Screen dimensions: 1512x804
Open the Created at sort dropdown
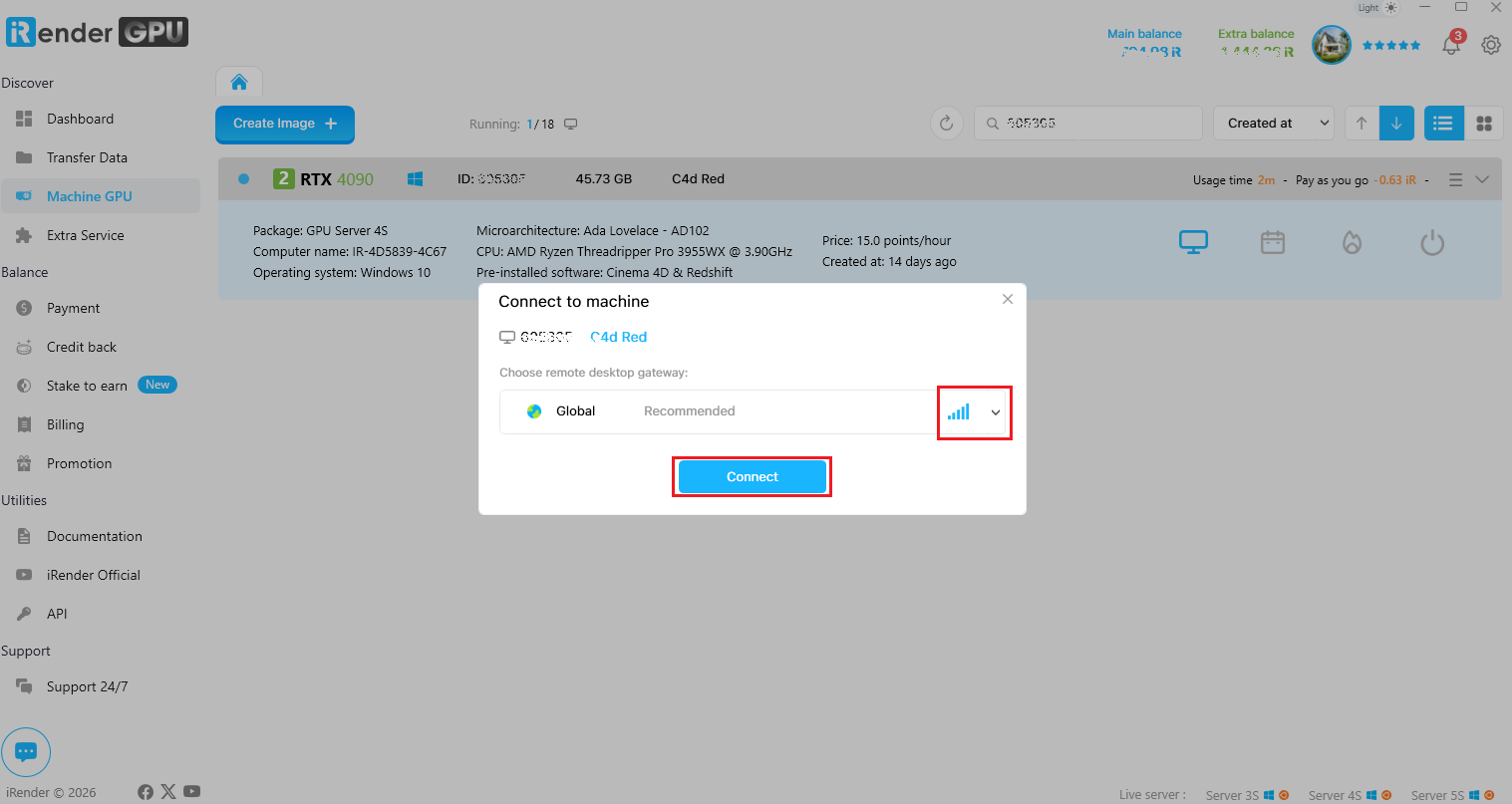point(1274,124)
